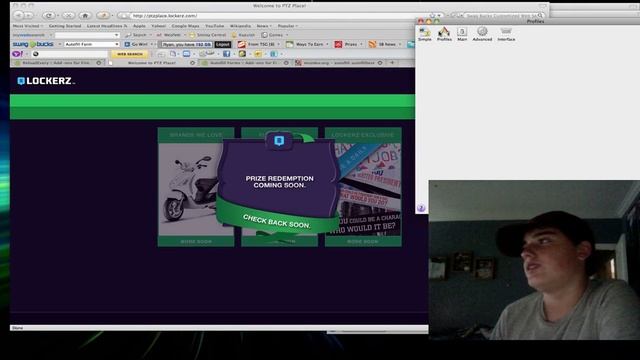Click the yellow Web Search button
The image size is (640, 360).
point(130,54)
